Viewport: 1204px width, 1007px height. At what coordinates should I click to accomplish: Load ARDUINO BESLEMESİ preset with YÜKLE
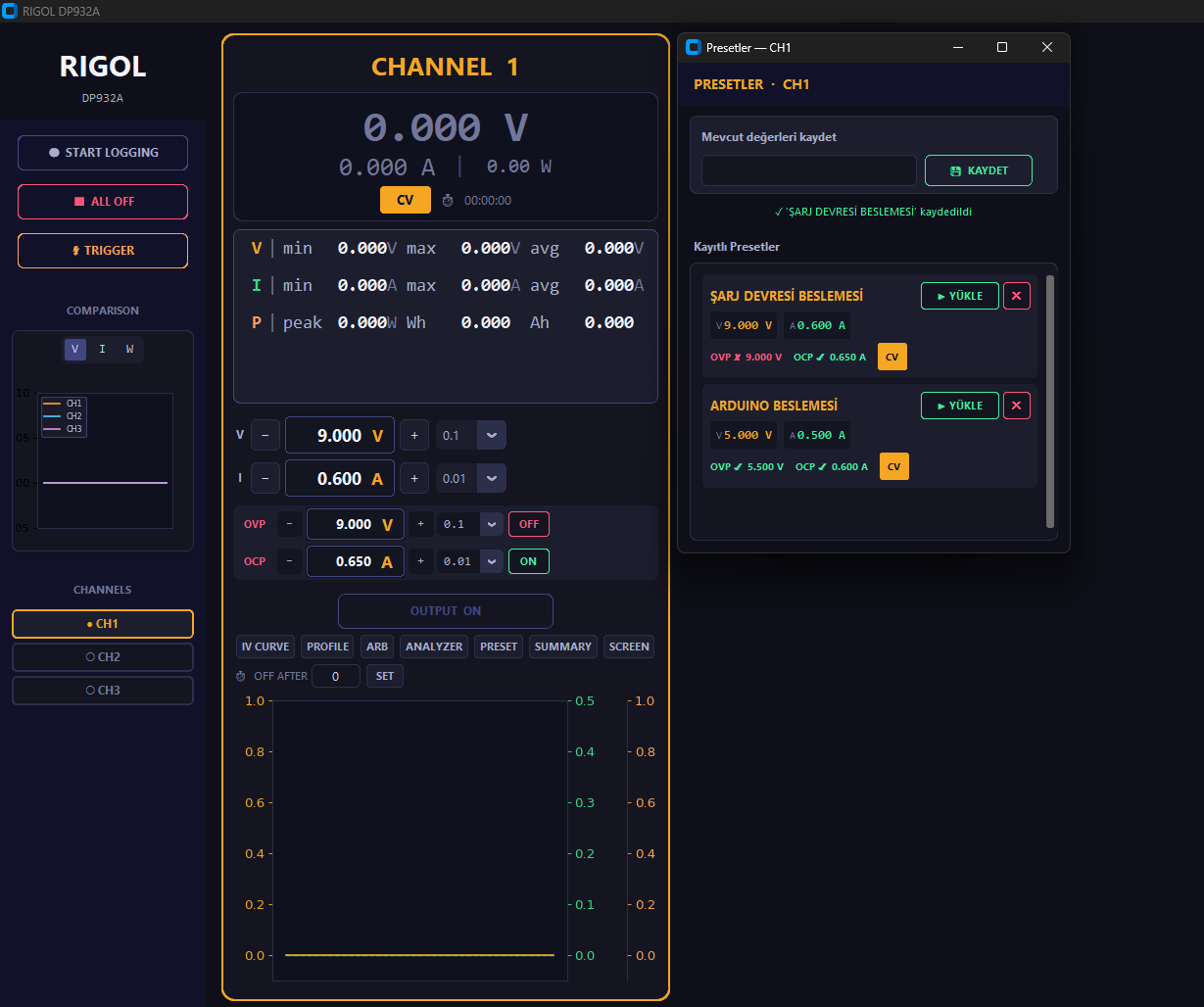pos(959,406)
